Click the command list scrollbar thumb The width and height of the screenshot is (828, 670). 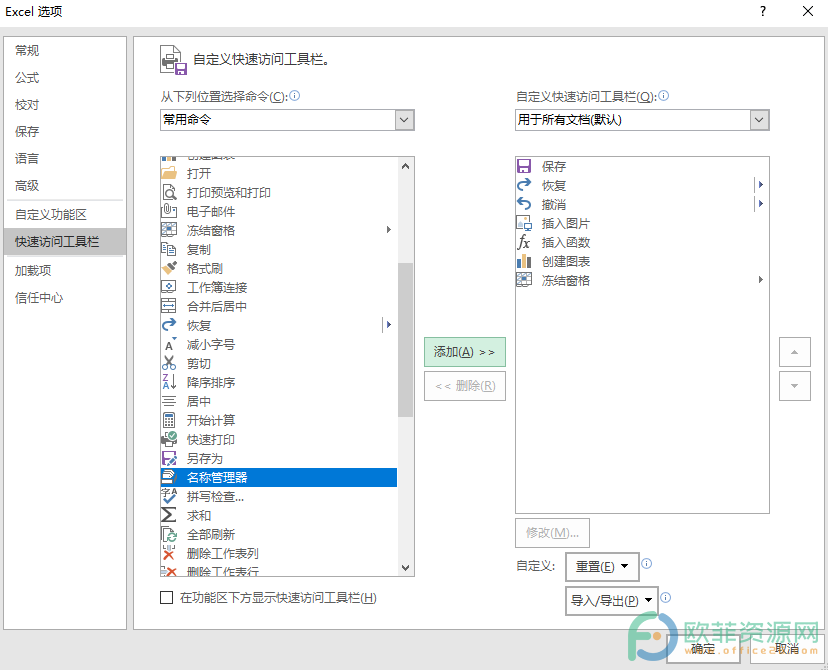coord(406,339)
